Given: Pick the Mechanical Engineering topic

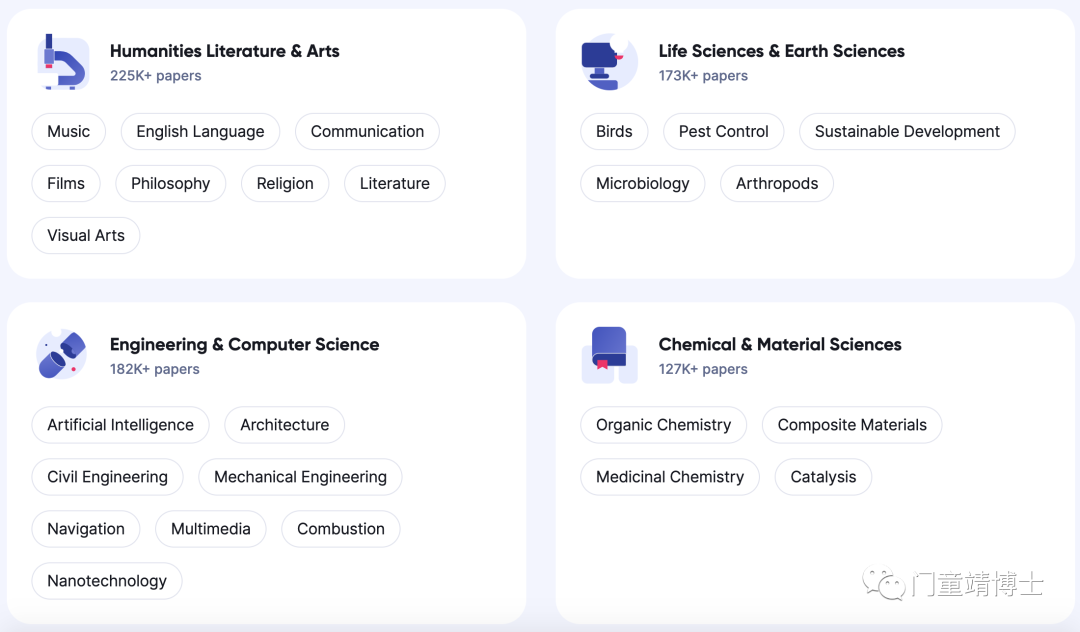Looking at the screenshot, I should 300,477.
